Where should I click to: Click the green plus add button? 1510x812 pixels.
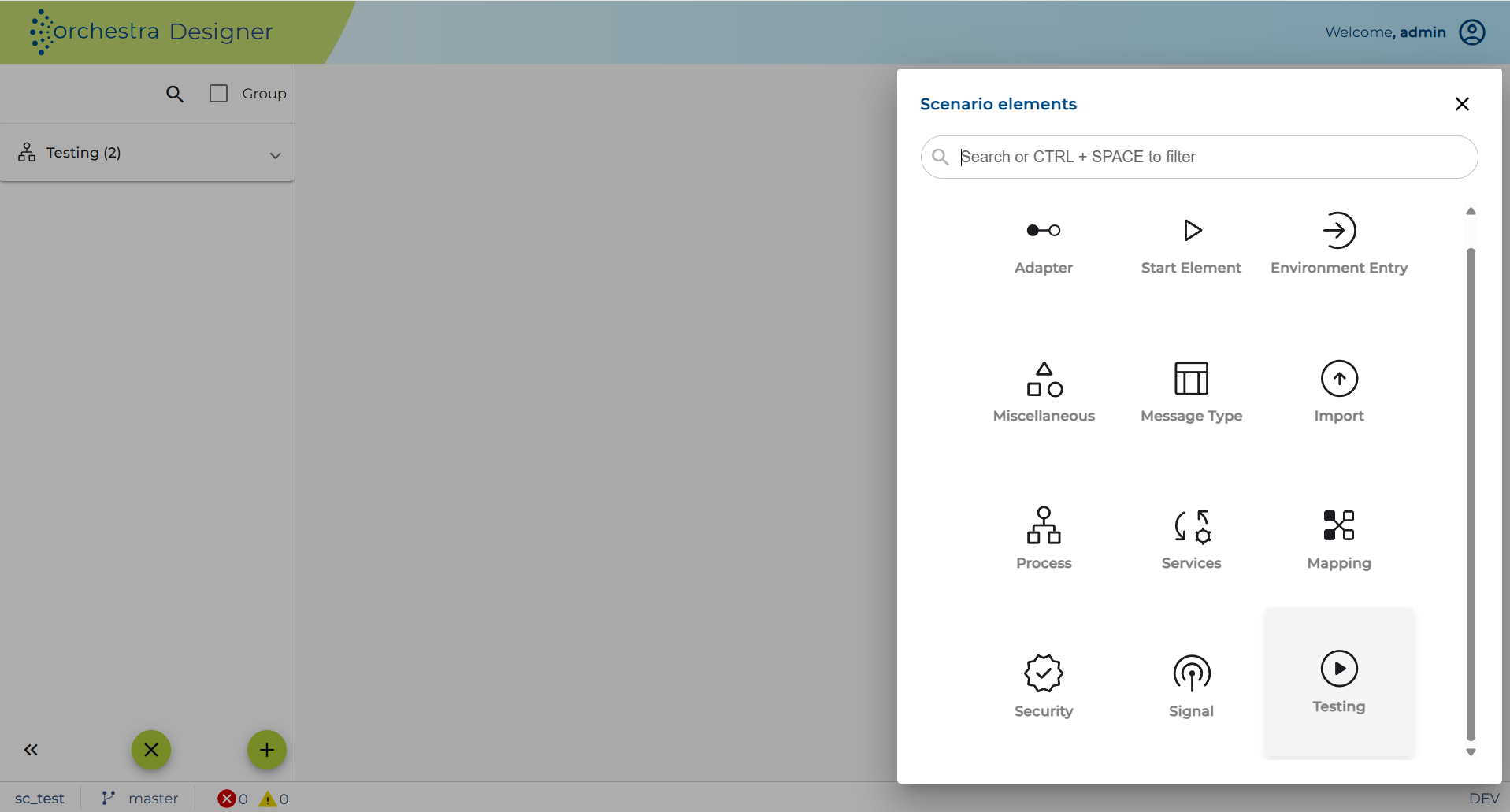click(x=267, y=750)
